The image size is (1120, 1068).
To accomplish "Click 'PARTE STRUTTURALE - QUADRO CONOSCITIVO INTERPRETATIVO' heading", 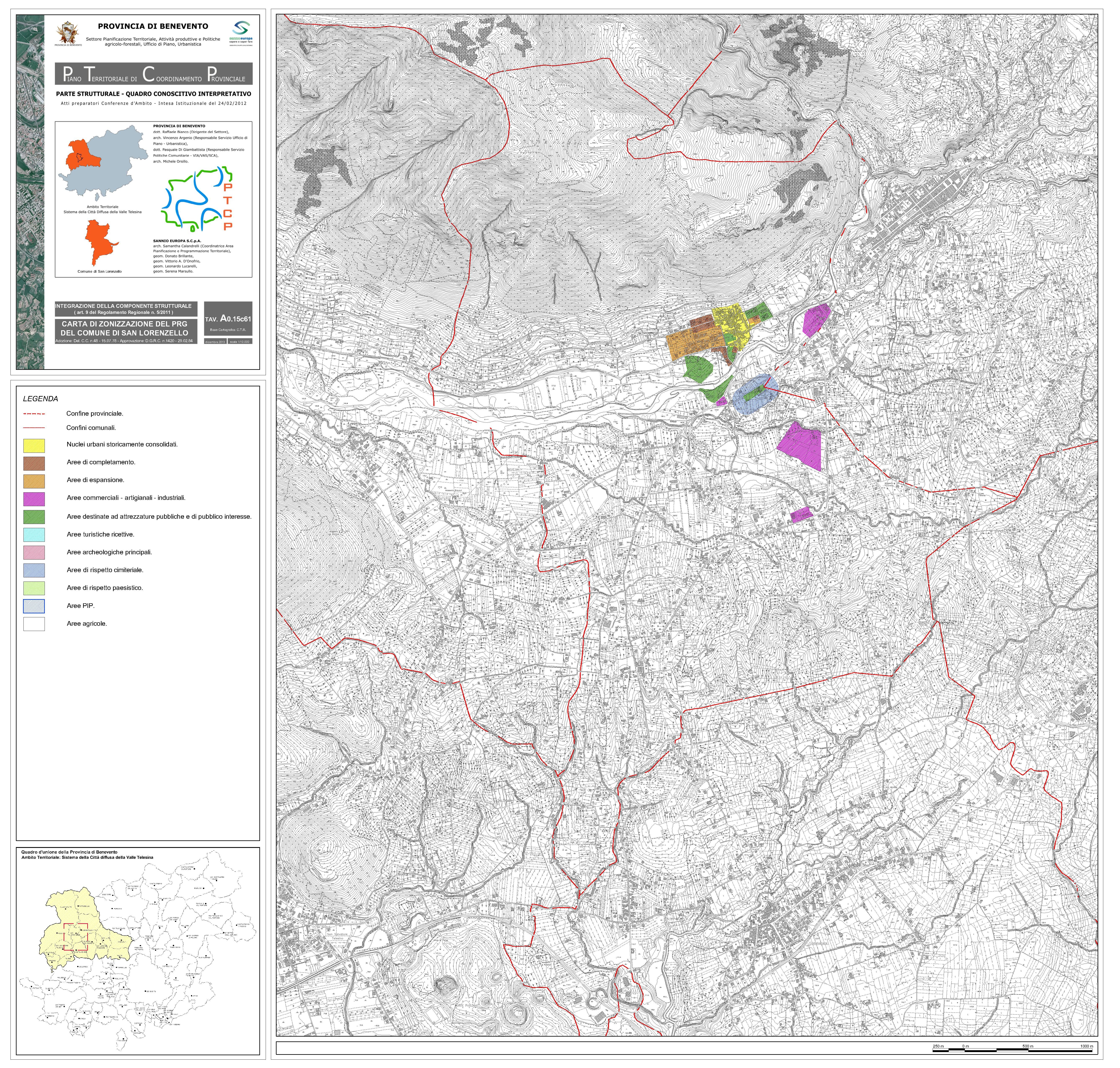I will click(154, 94).
